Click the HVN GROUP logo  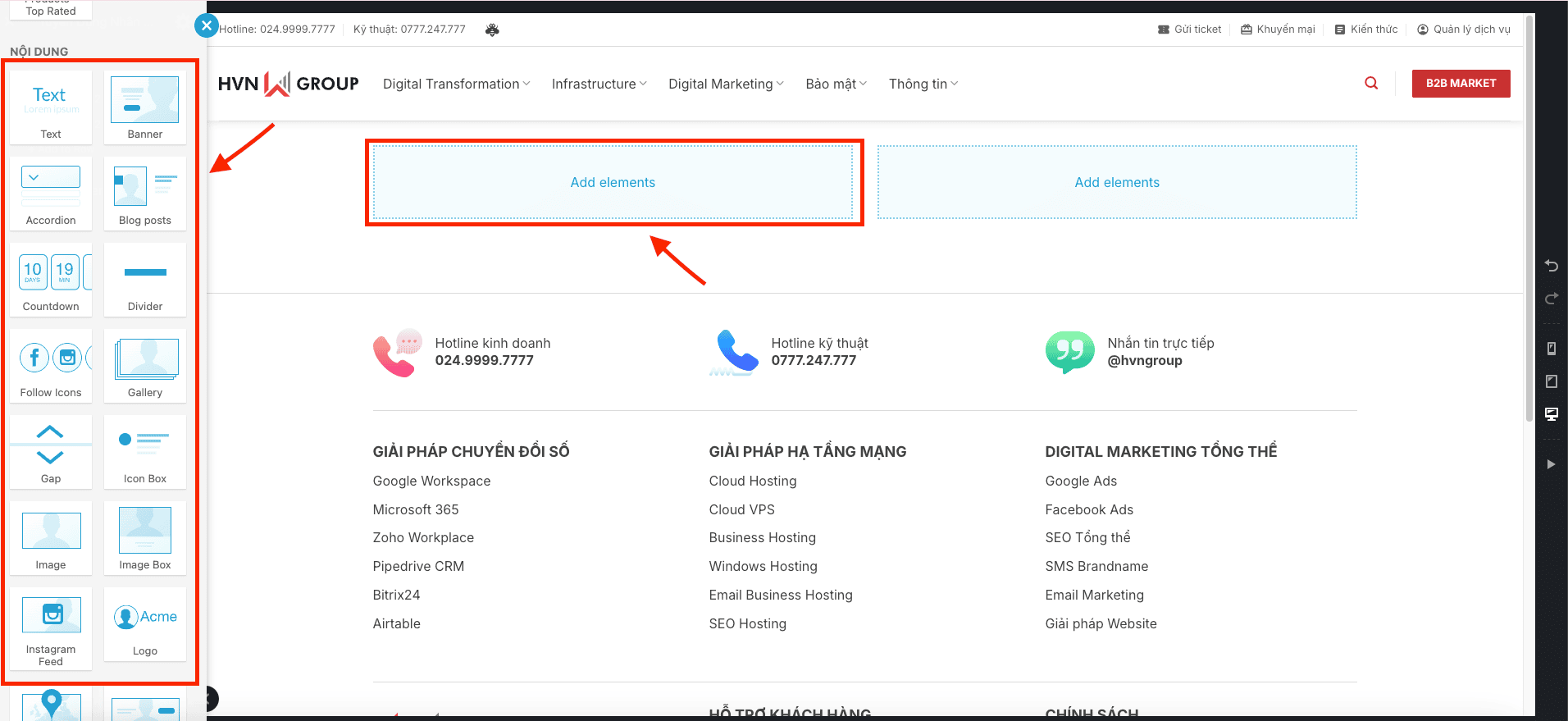(x=289, y=84)
